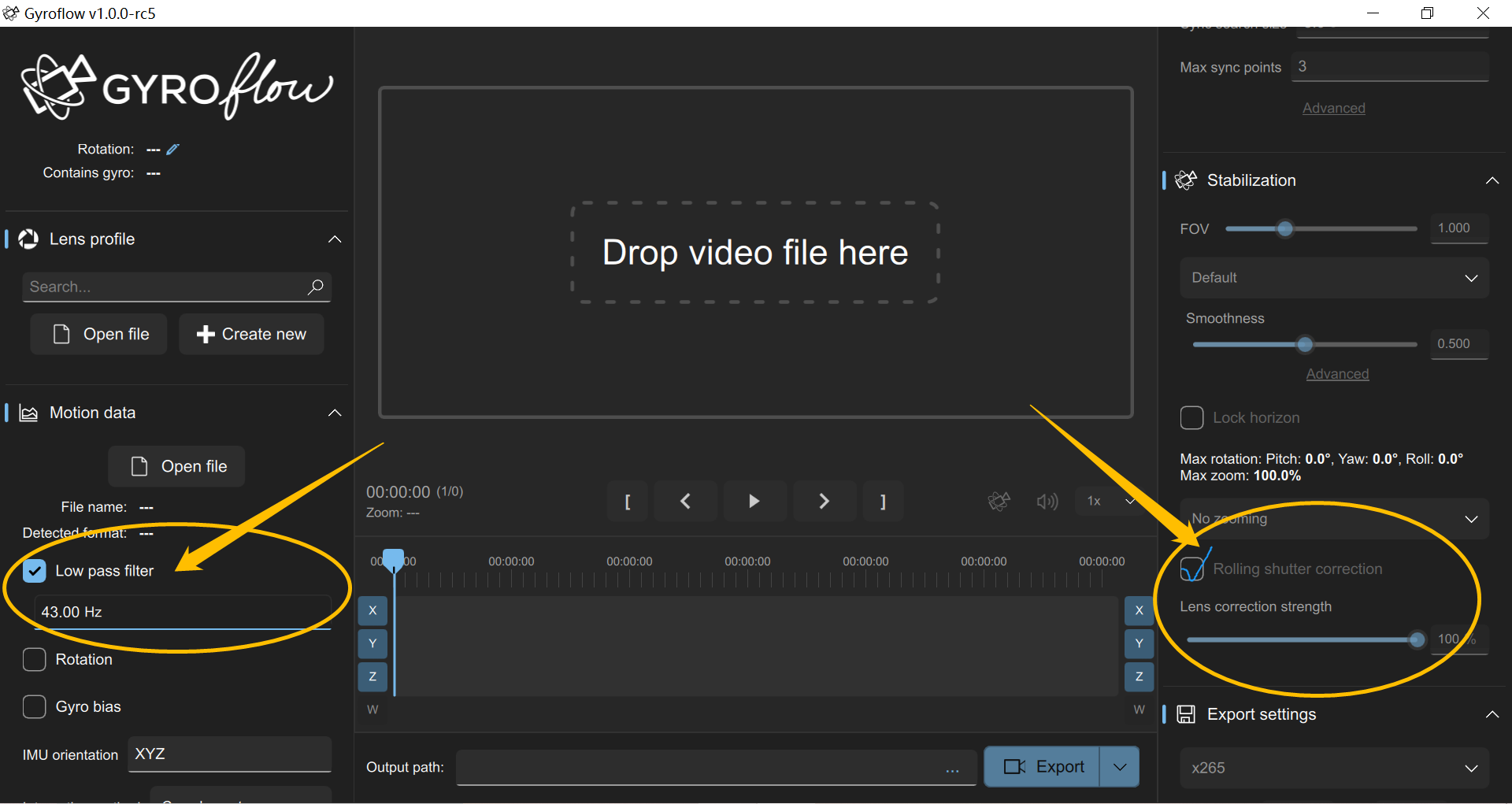This screenshot has width=1512, height=804.
Task: Uncheck the Low pass filter checkbox
Action: (35, 571)
